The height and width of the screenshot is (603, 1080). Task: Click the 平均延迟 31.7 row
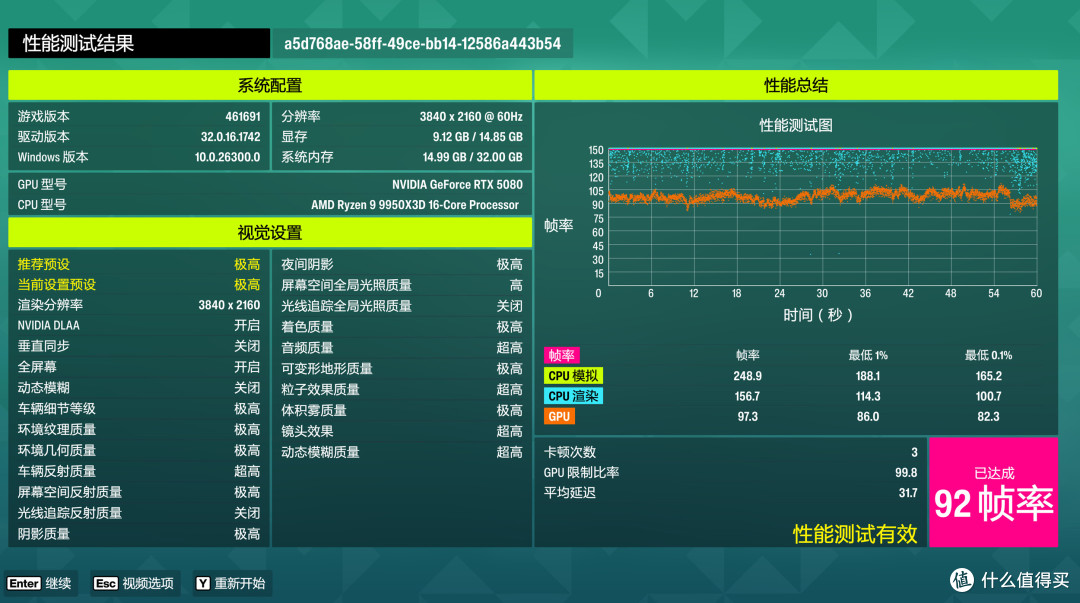click(730, 493)
